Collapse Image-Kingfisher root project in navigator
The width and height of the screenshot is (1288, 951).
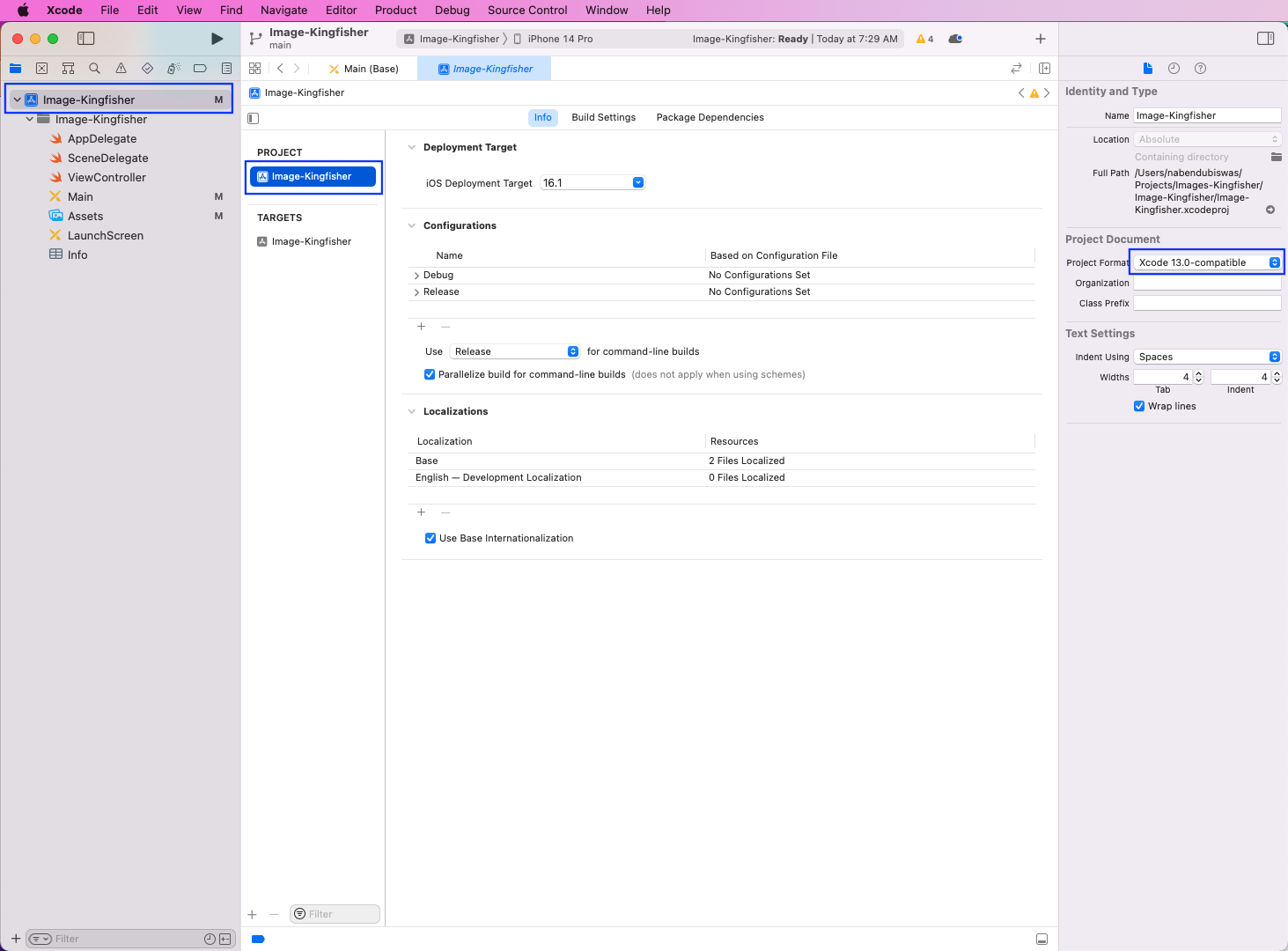click(17, 100)
